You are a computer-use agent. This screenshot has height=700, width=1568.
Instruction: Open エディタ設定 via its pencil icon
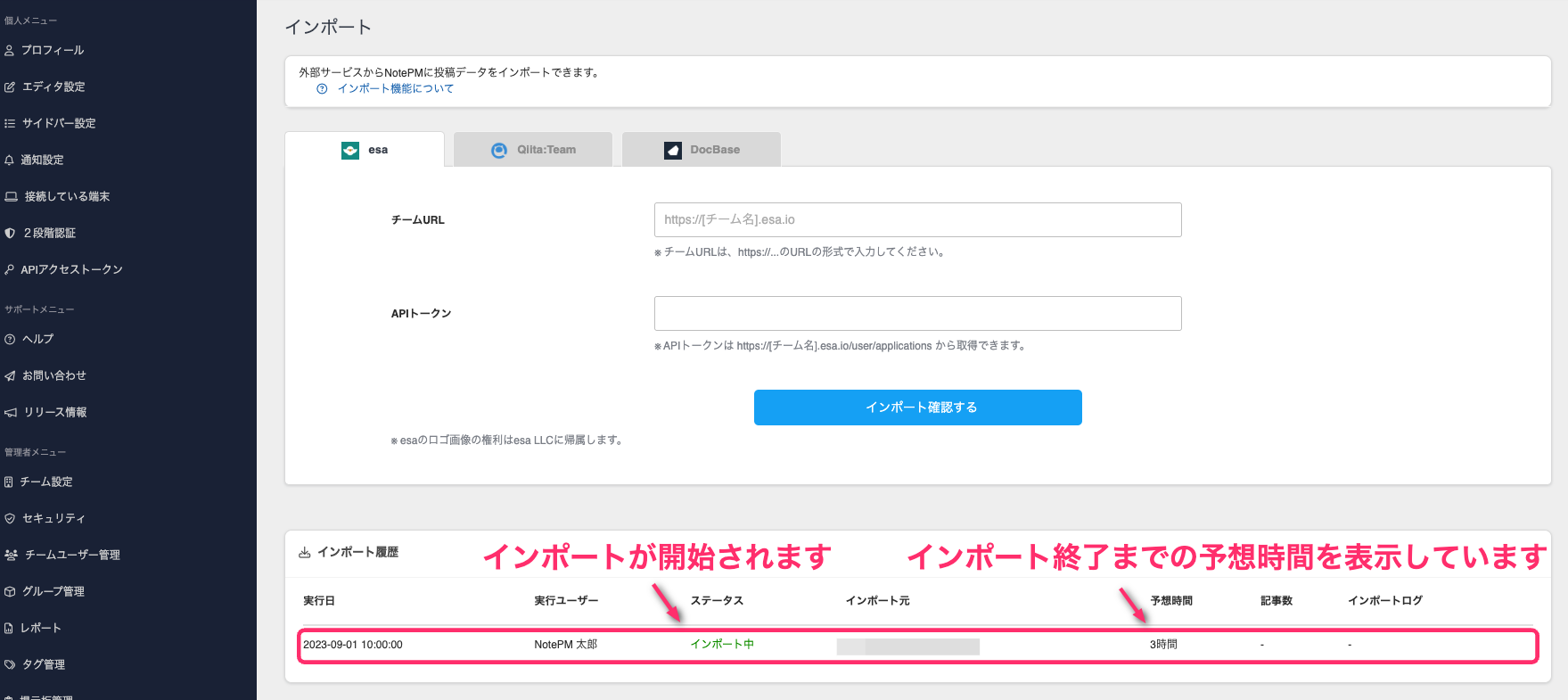[10, 87]
